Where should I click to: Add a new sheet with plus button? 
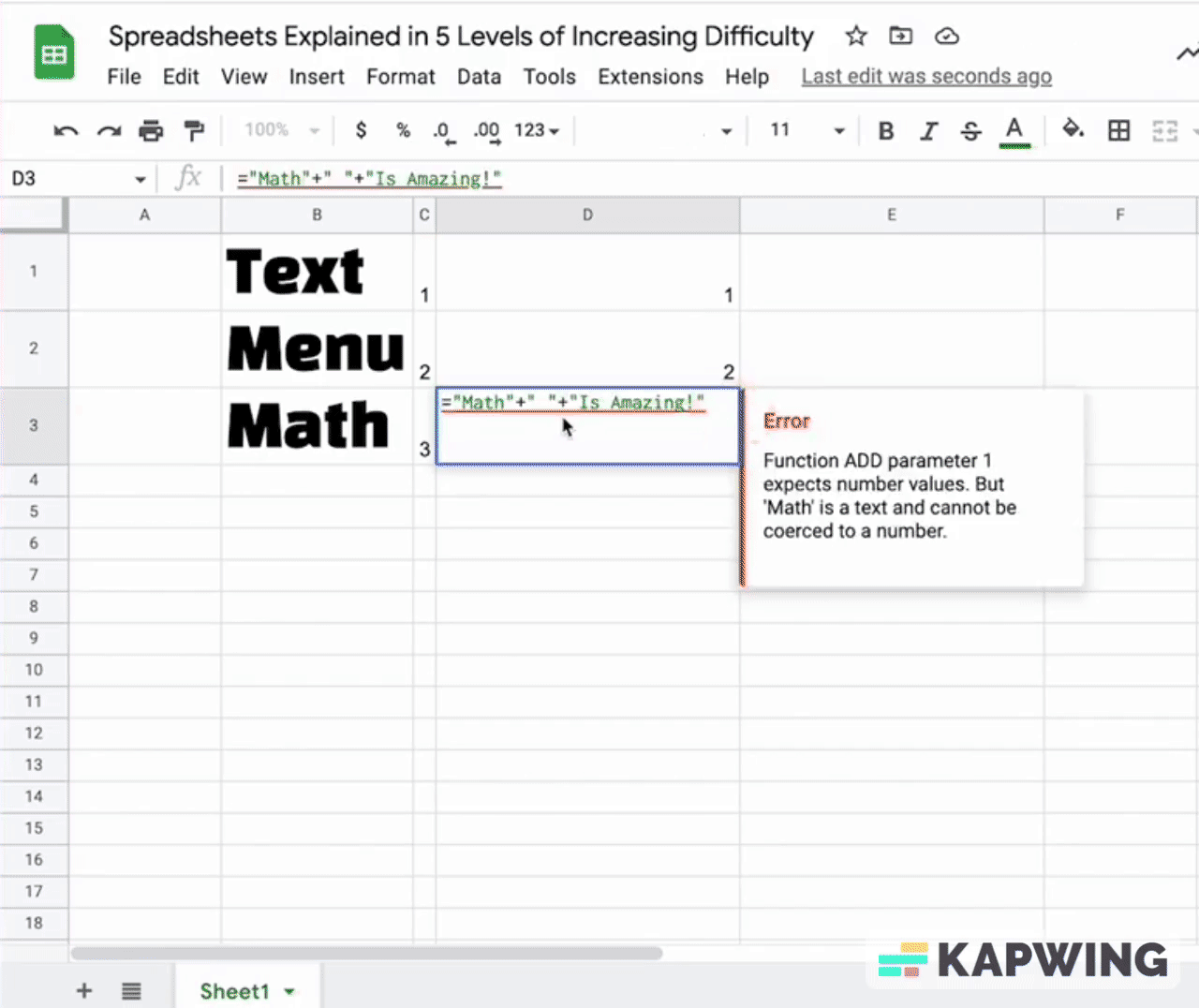coord(84,990)
